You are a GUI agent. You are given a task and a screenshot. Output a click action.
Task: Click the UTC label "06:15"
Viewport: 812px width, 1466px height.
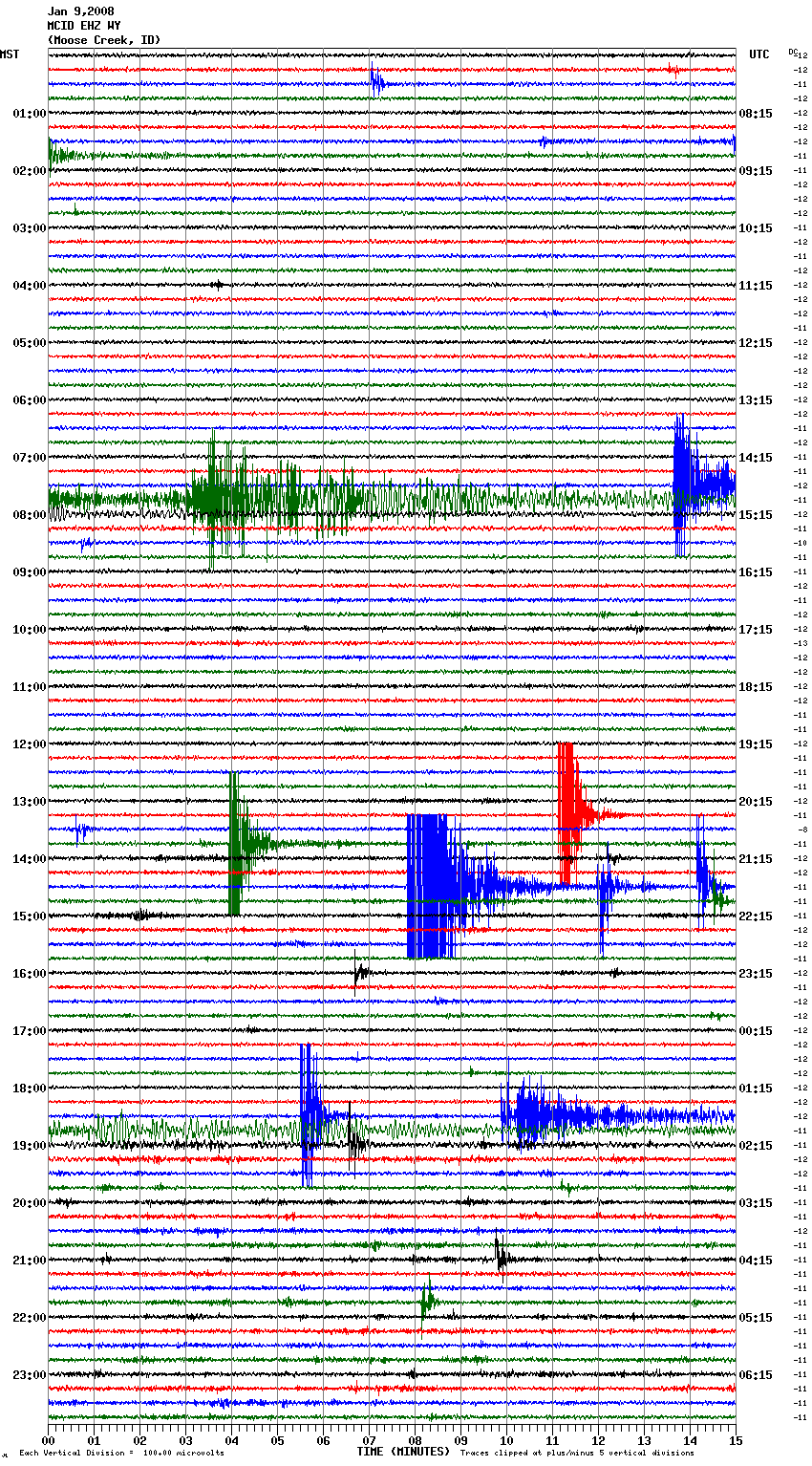pyautogui.click(x=756, y=1374)
